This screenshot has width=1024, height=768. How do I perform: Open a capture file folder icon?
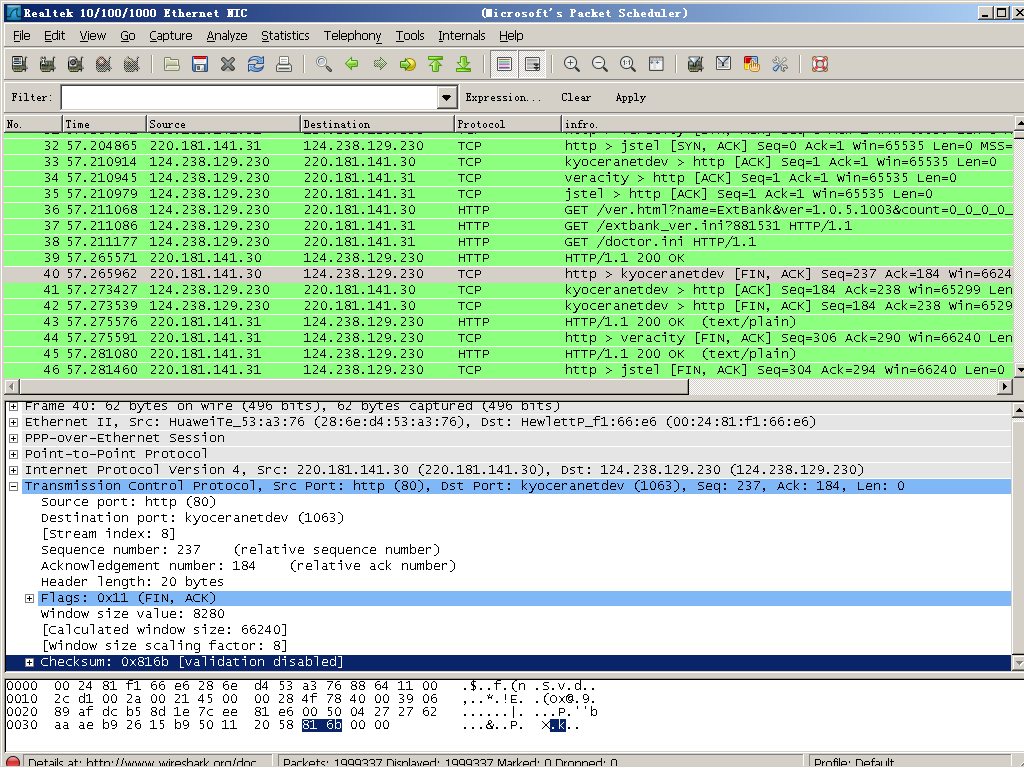[x=172, y=64]
